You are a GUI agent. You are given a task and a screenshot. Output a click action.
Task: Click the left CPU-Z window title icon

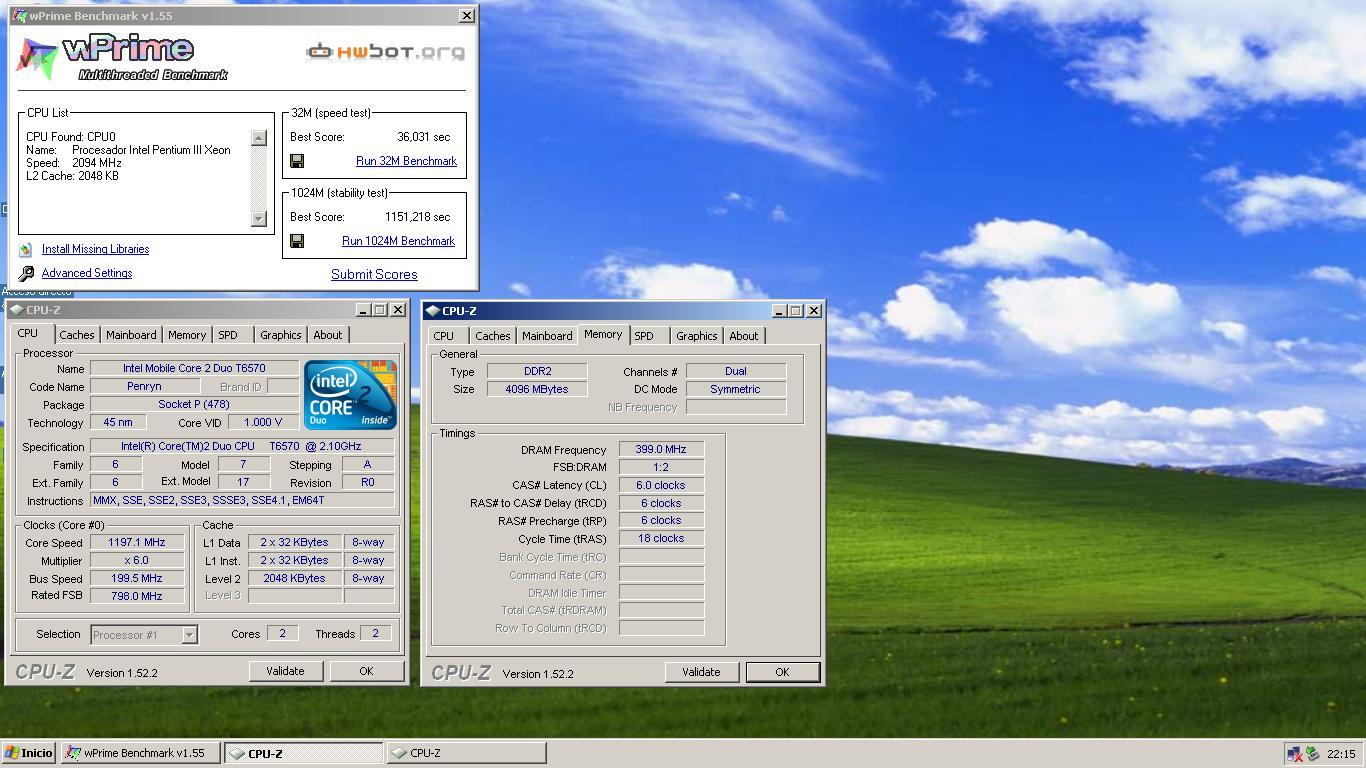(15, 310)
